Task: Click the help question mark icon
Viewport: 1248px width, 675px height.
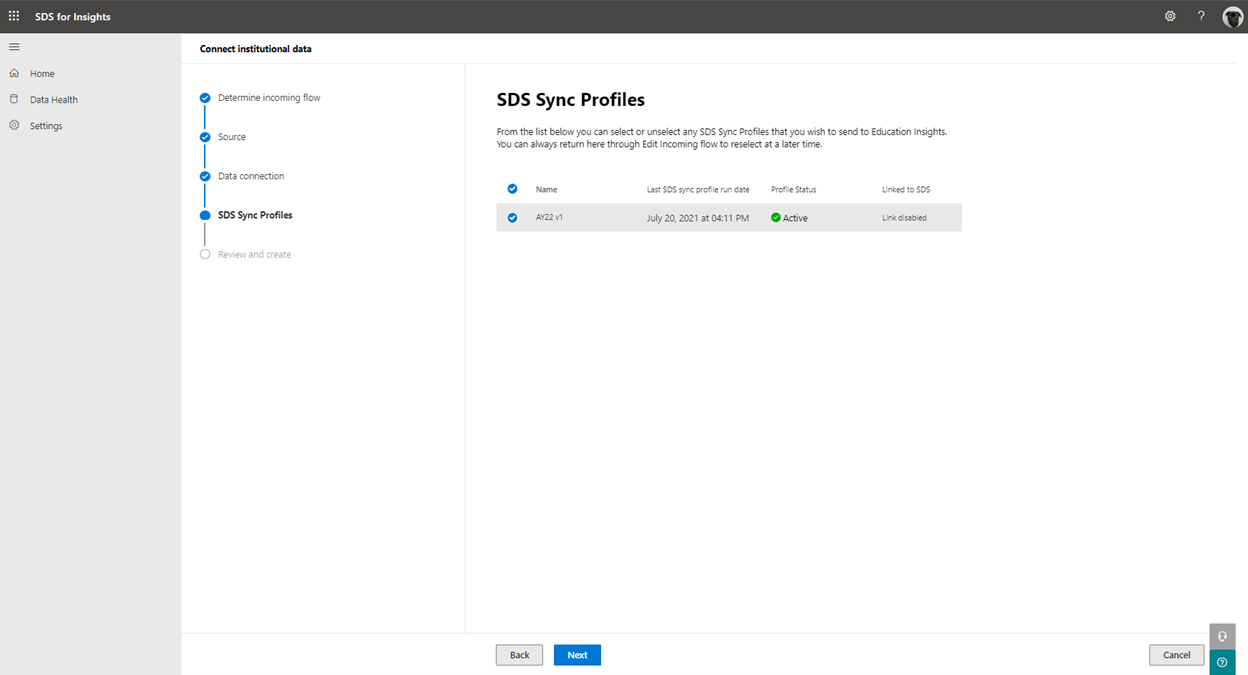Action: [1201, 16]
